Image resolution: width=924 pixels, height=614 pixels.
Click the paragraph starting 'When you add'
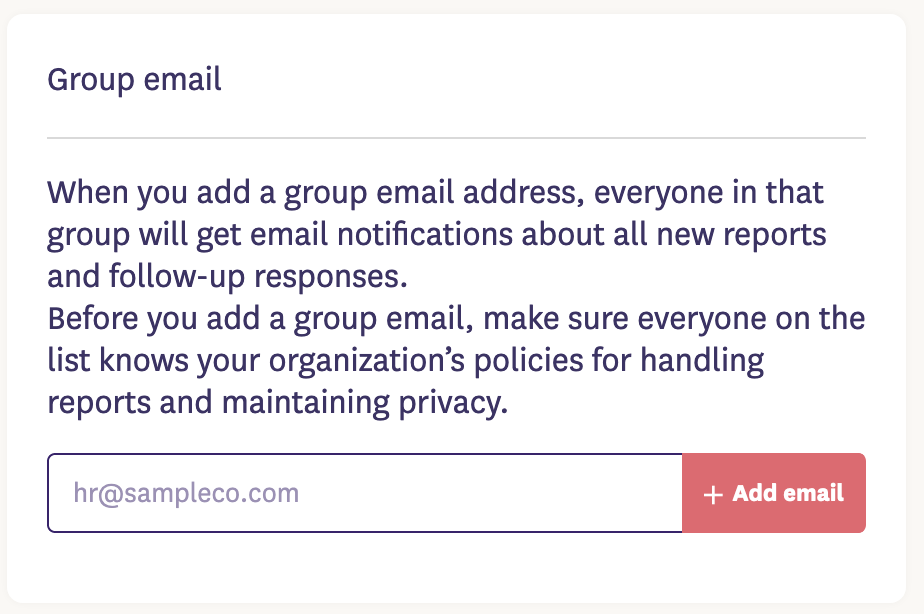coord(436,233)
